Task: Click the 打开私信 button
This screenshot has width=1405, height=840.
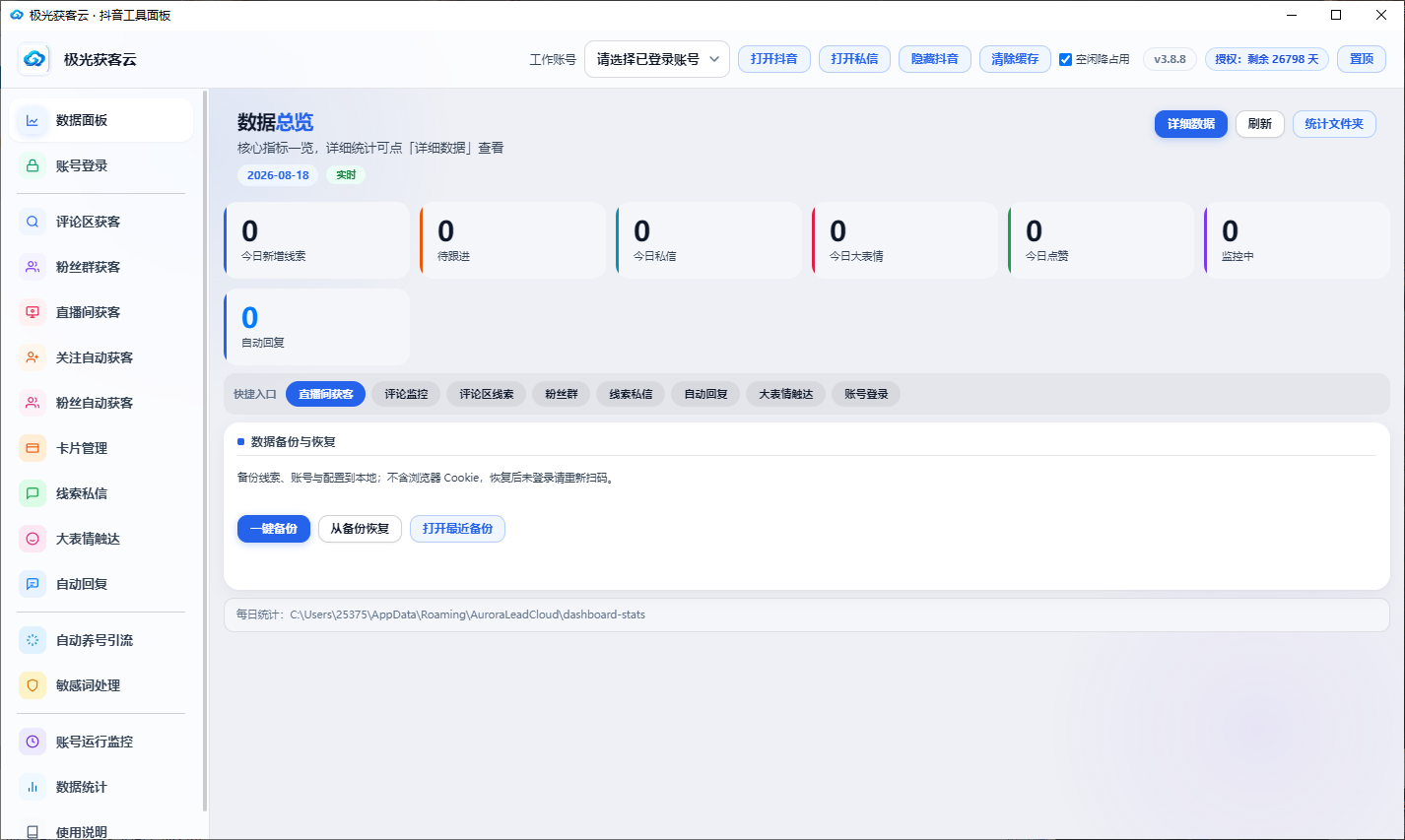Action: coord(854,59)
